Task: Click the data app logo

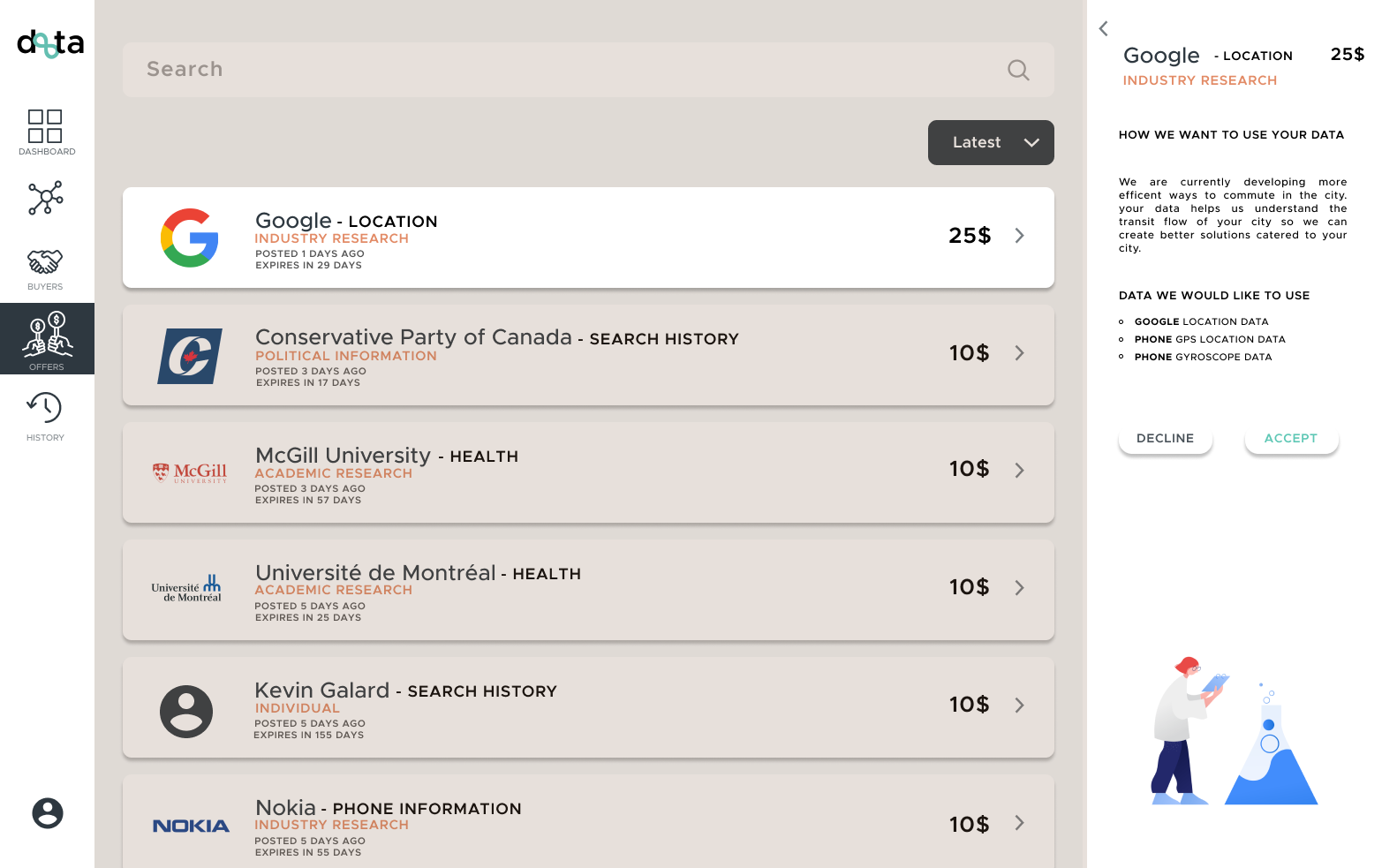Action: 50,43
